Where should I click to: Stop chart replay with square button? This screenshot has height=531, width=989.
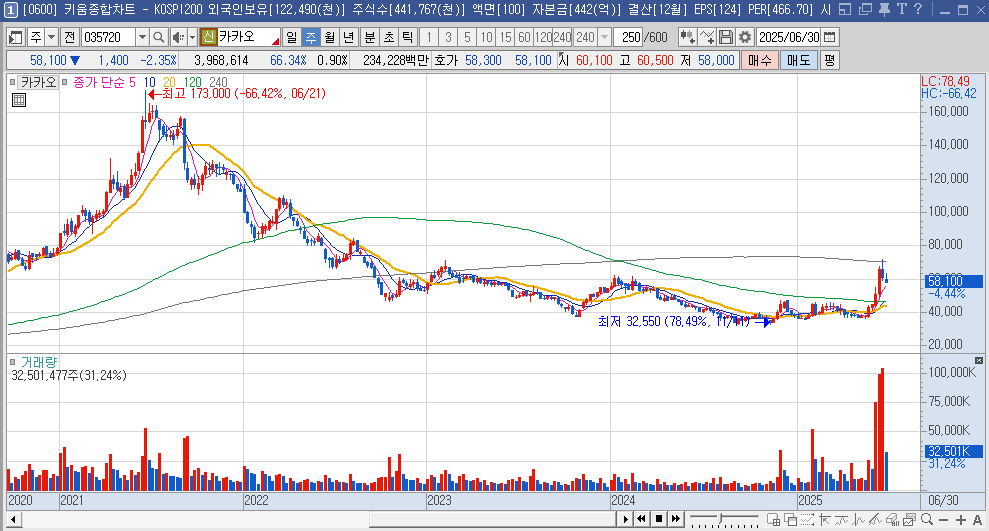point(658,519)
